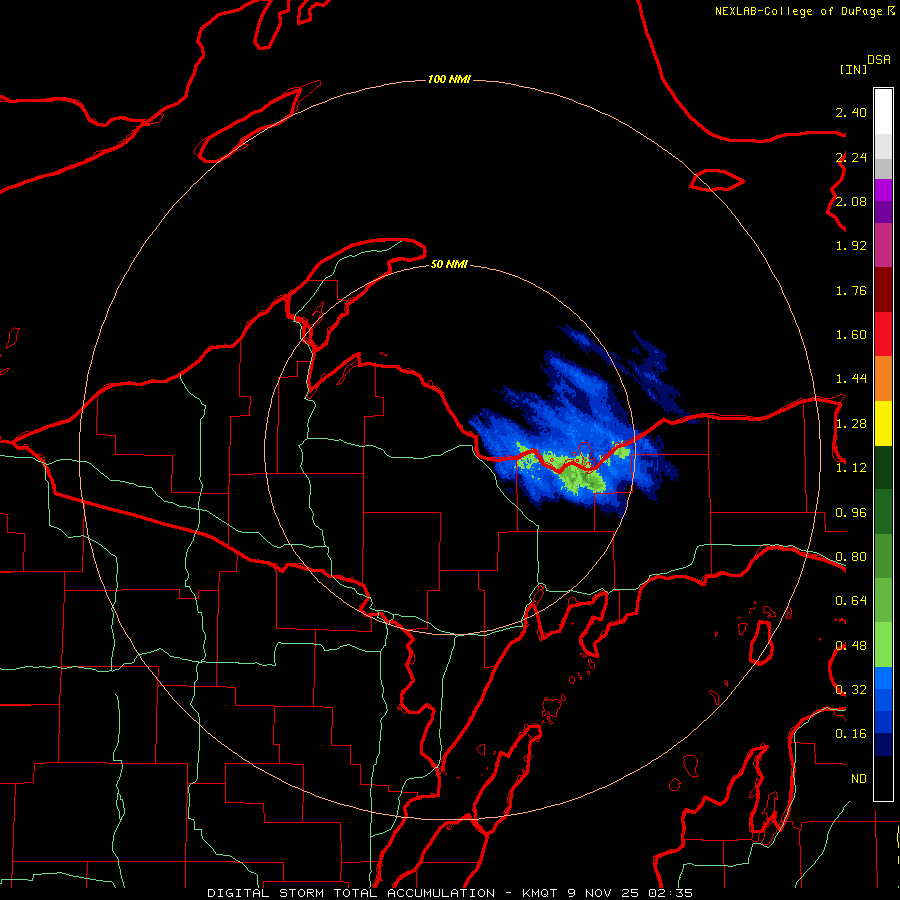Select the light green swatch beside 0.48
Screen dimensions: 900x900
(x=883, y=645)
